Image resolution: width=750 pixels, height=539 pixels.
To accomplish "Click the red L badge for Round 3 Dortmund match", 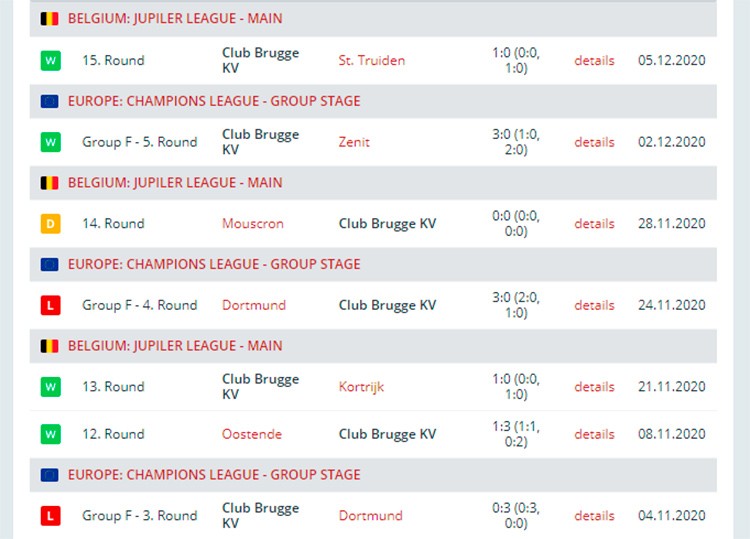I will click(51, 516).
